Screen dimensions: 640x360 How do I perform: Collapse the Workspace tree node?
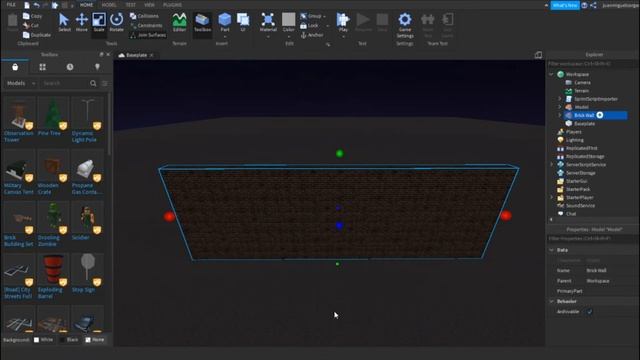tap(551, 74)
